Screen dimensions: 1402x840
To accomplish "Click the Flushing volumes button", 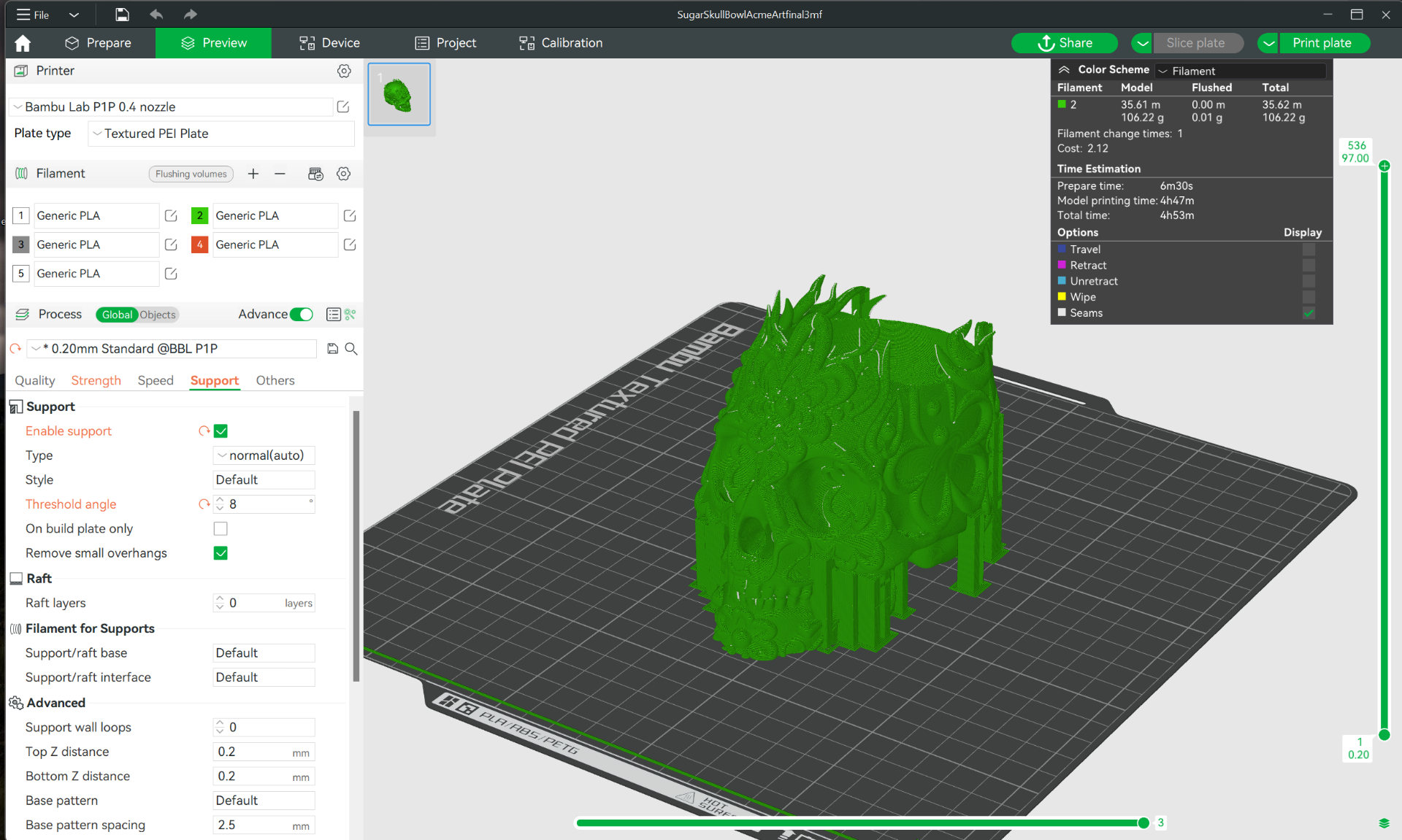I will 191,174.
